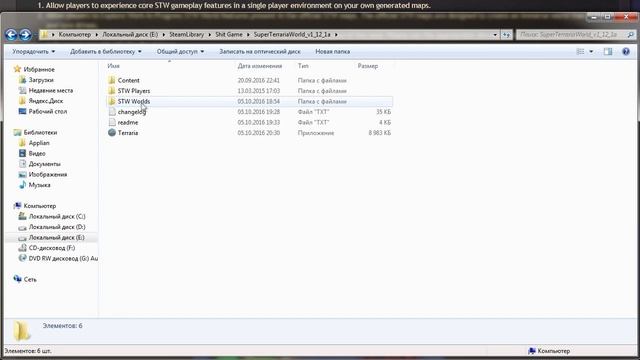Select Библиотеки in the navigation pane
Viewport: 640px width, 360px height.
[x=40, y=132]
